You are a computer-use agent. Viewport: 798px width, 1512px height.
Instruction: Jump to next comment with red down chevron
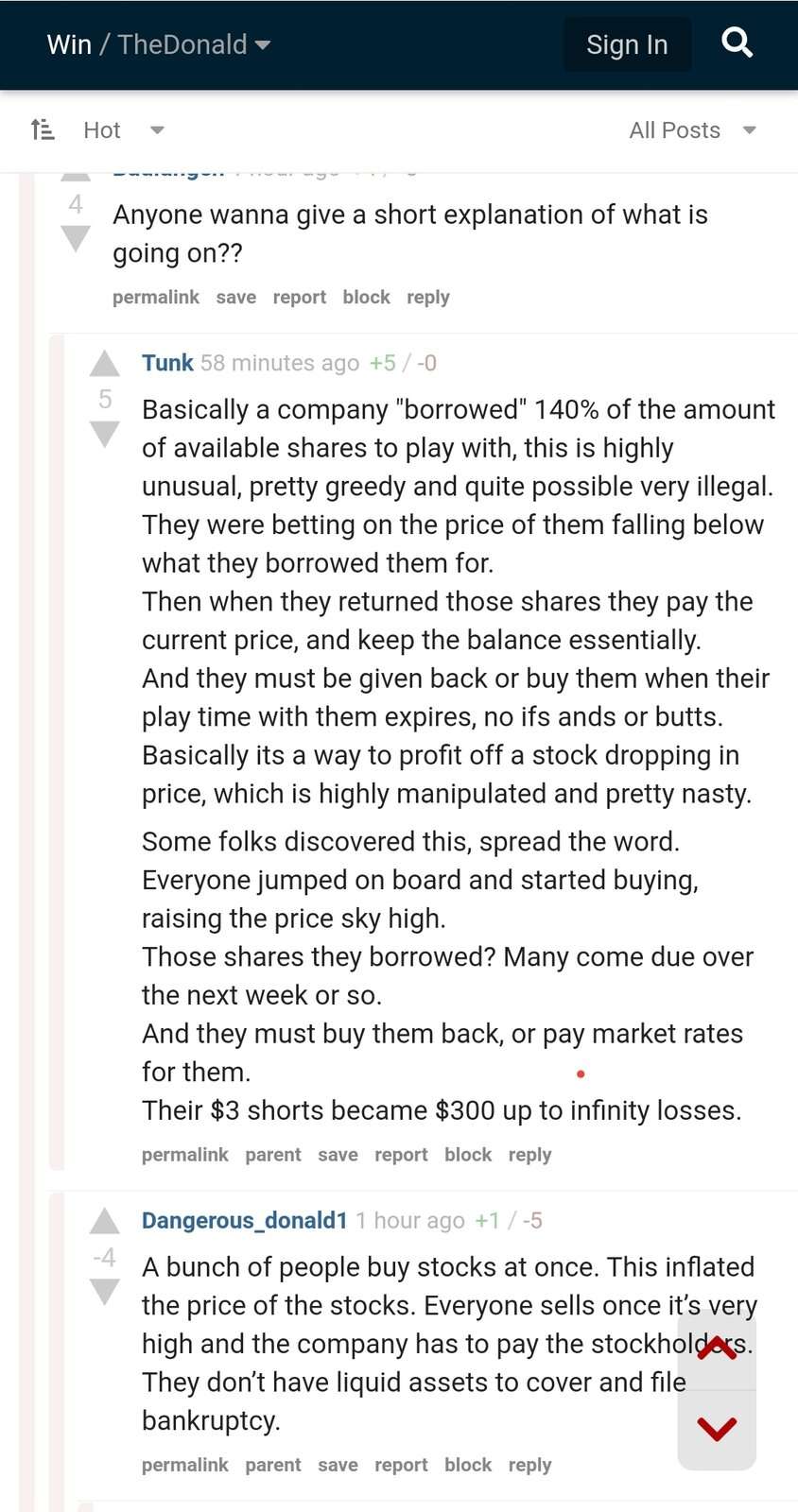tap(717, 1429)
